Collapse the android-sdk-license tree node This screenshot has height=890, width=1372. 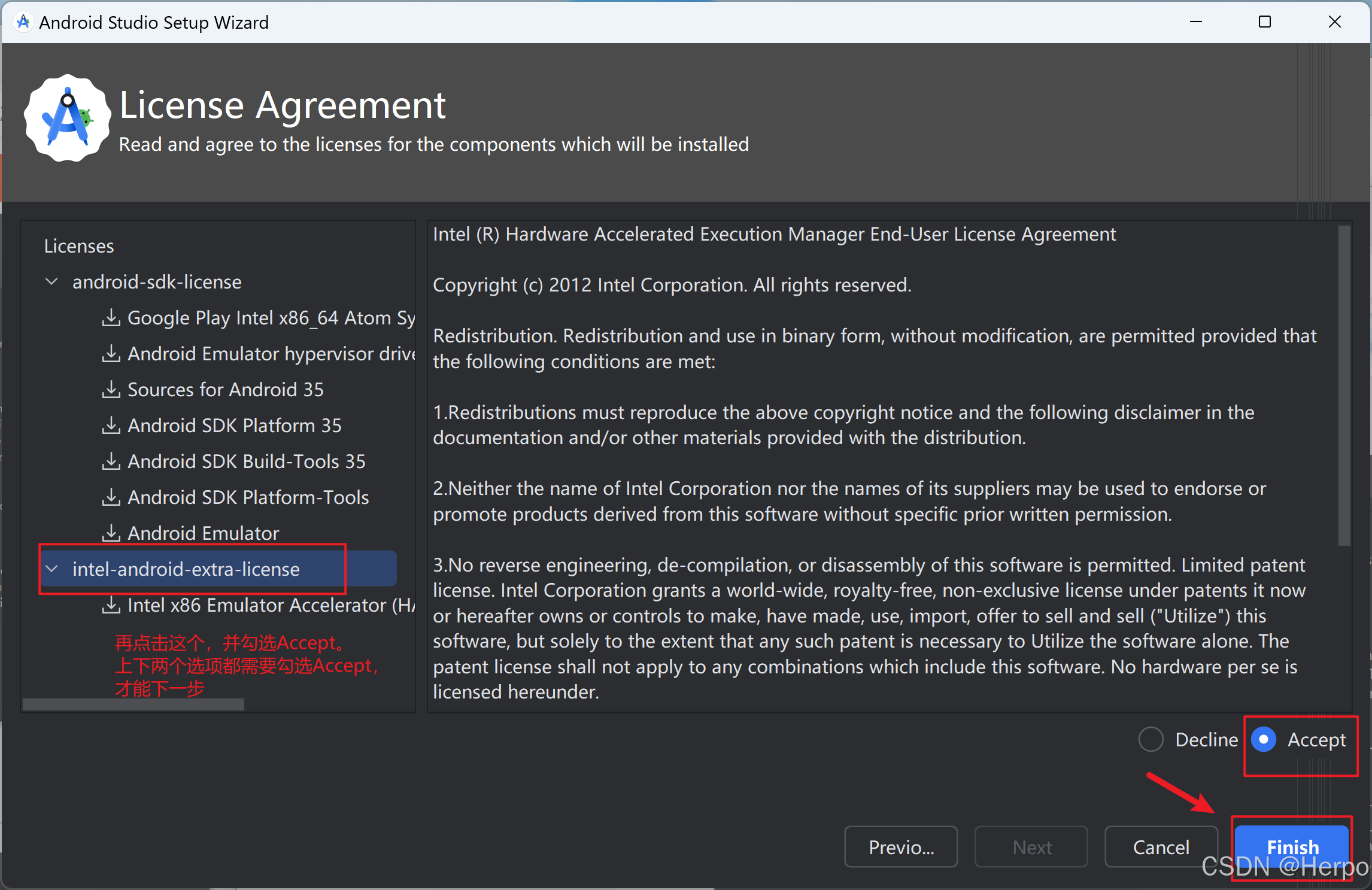pos(52,282)
